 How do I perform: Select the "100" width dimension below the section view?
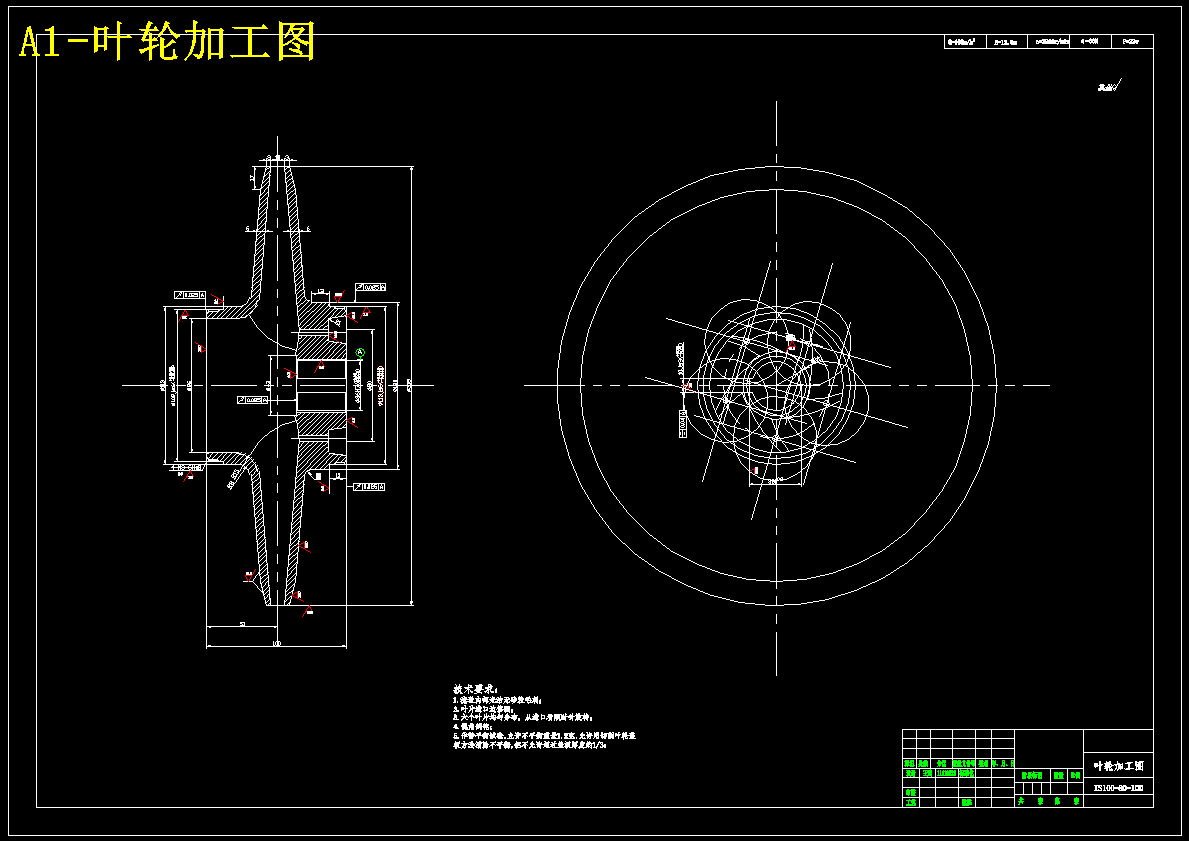pyautogui.click(x=277, y=644)
